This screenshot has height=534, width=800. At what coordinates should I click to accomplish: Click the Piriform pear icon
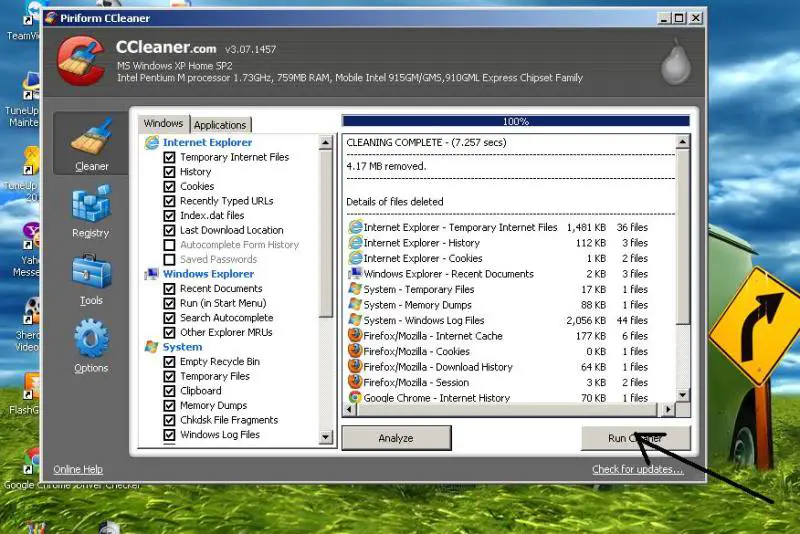pos(676,62)
